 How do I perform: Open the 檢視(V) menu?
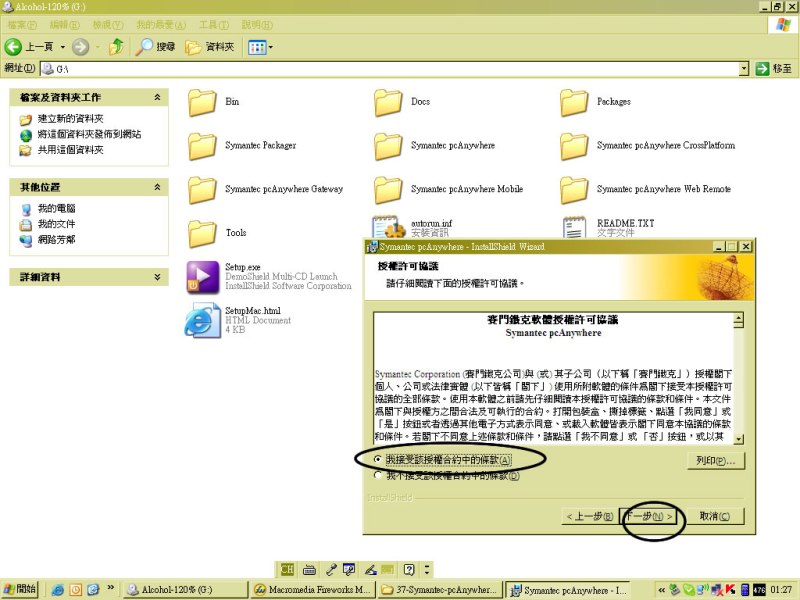108,24
